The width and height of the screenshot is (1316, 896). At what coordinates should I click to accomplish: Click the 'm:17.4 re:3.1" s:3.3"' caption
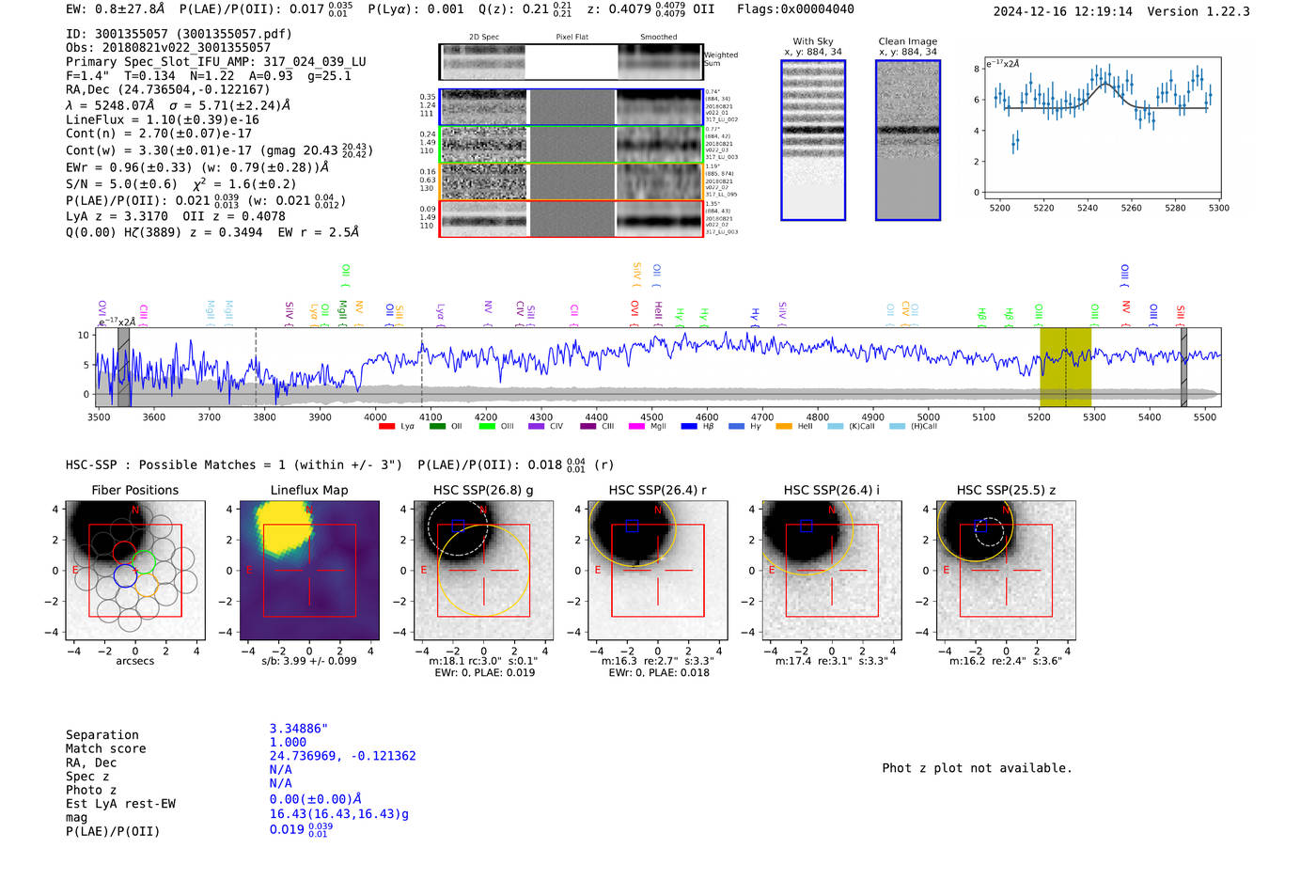tap(832, 661)
